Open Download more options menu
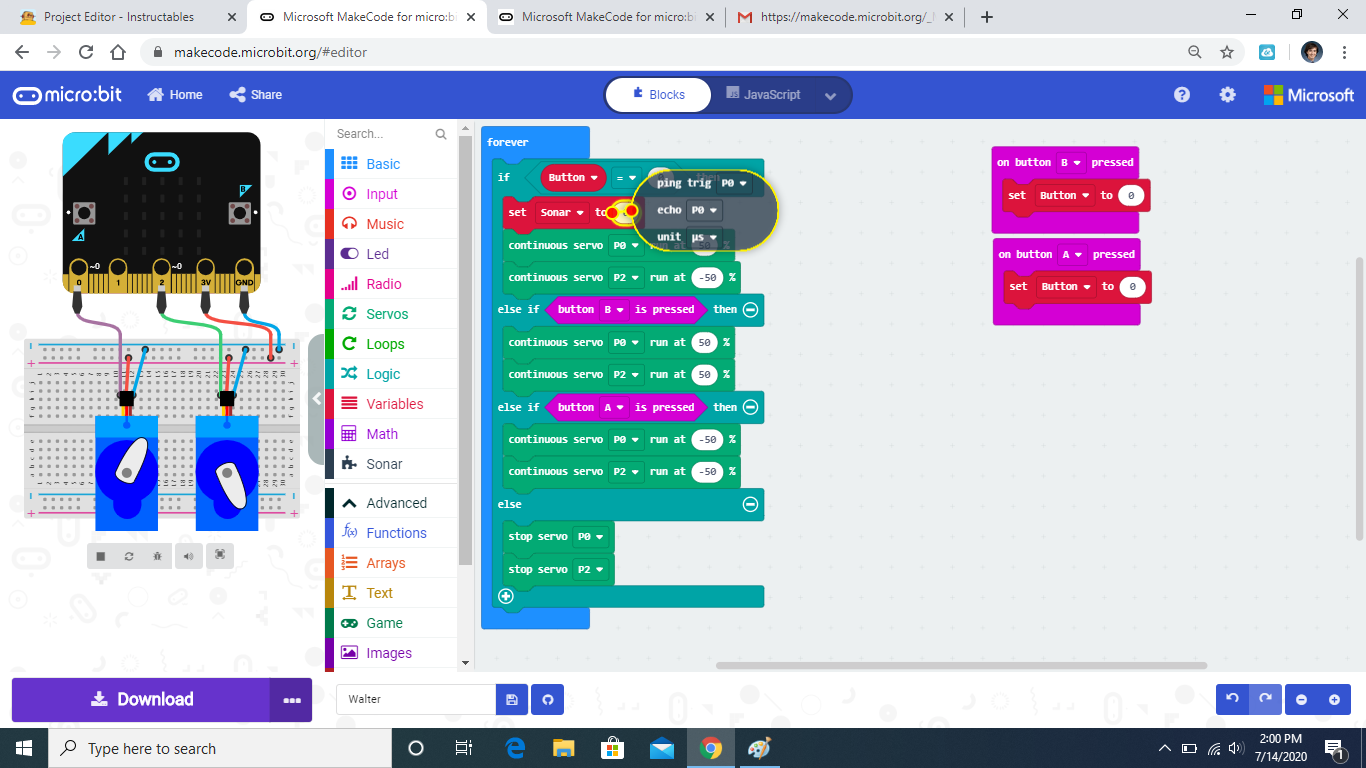Viewport: 1366px width, 768px height. click(291, 700)
